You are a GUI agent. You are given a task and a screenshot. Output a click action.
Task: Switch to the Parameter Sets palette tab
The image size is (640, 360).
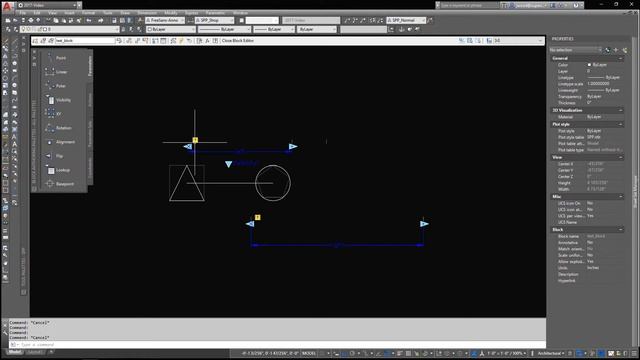coord(90,134)
